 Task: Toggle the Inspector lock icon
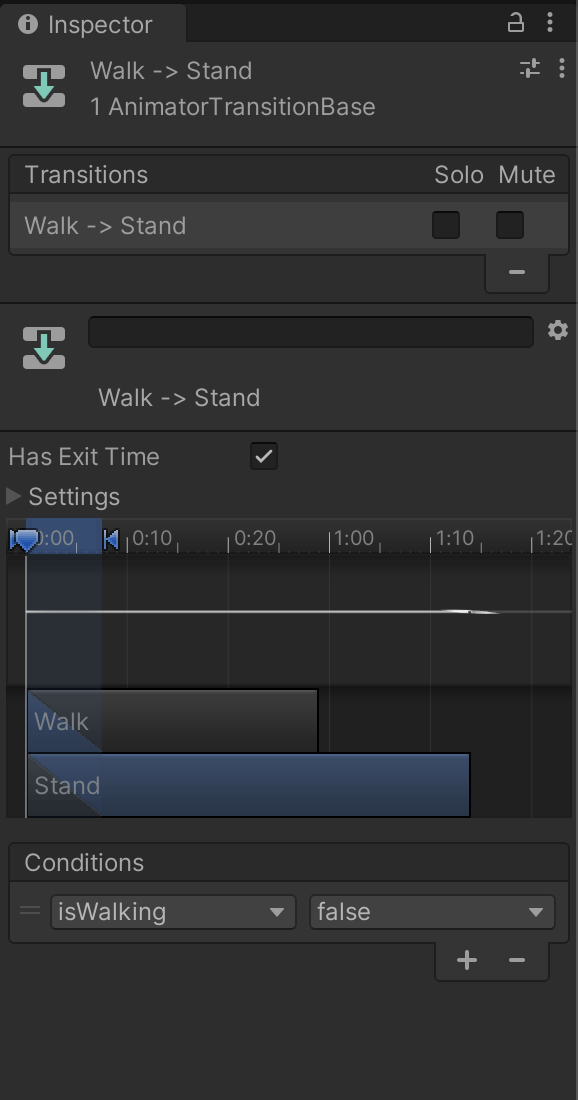(516, 23)
